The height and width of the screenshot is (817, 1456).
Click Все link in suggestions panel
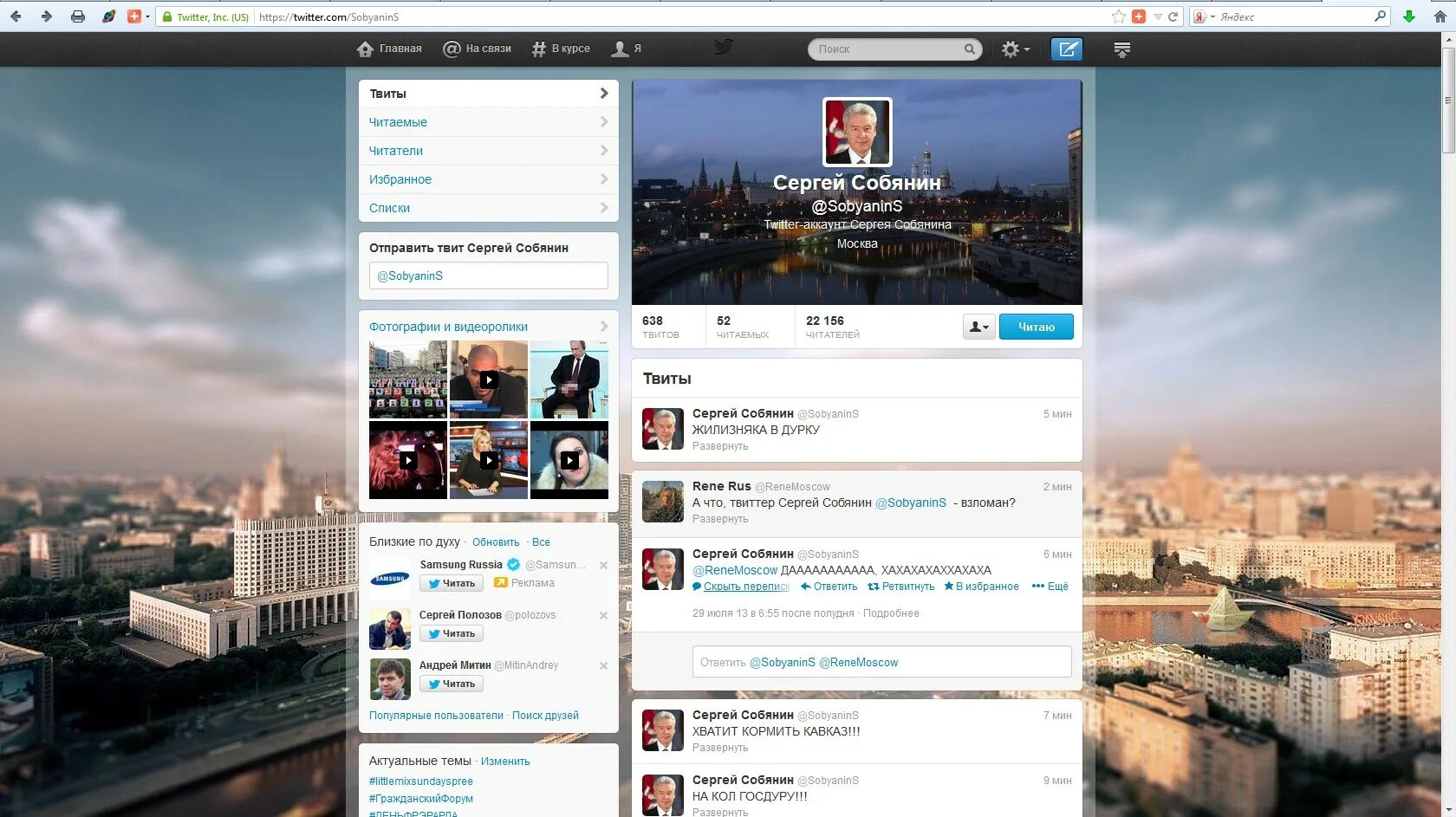pos(541,542)
